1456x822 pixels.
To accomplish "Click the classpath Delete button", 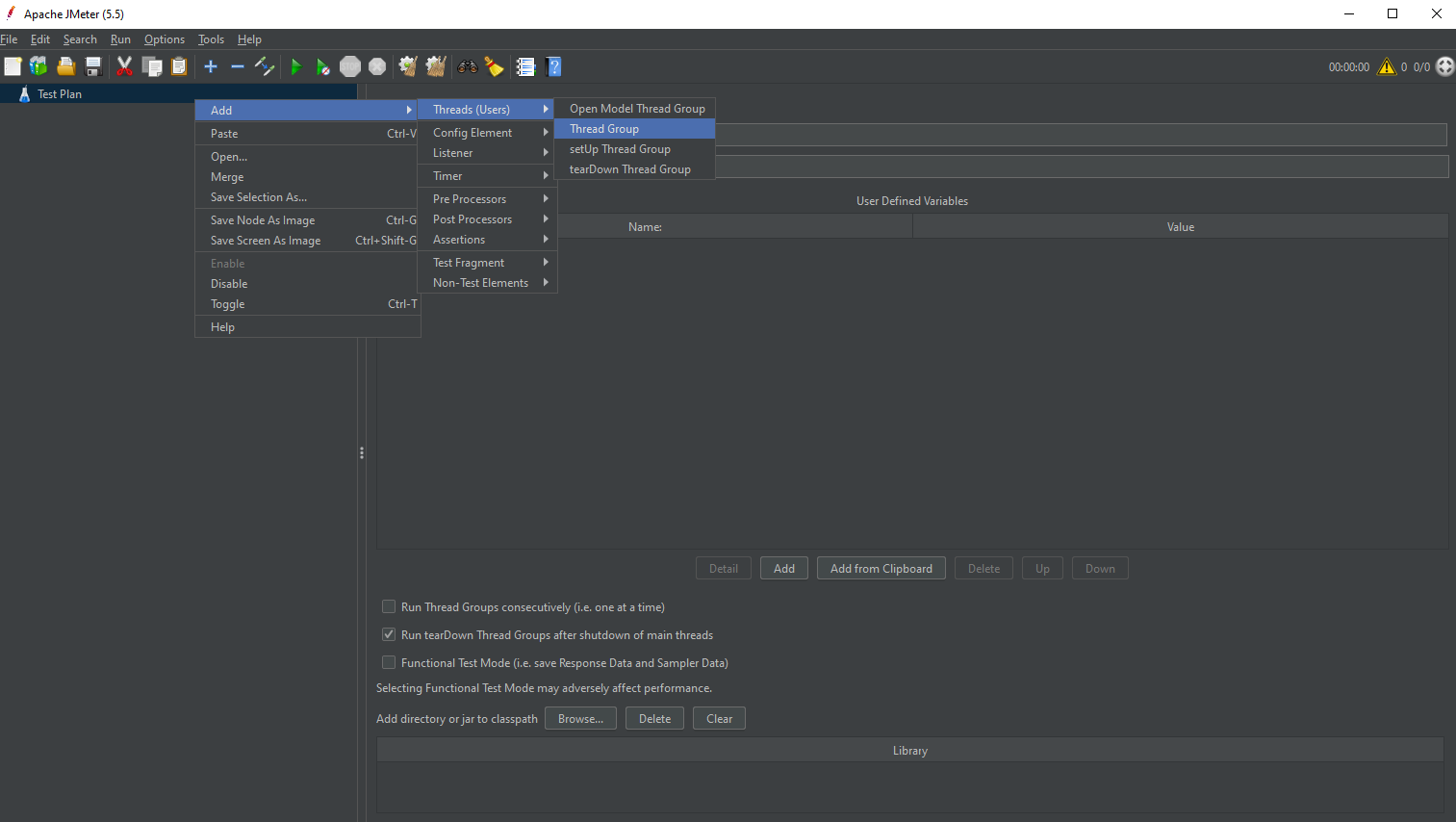I will [x=654, y=719].
